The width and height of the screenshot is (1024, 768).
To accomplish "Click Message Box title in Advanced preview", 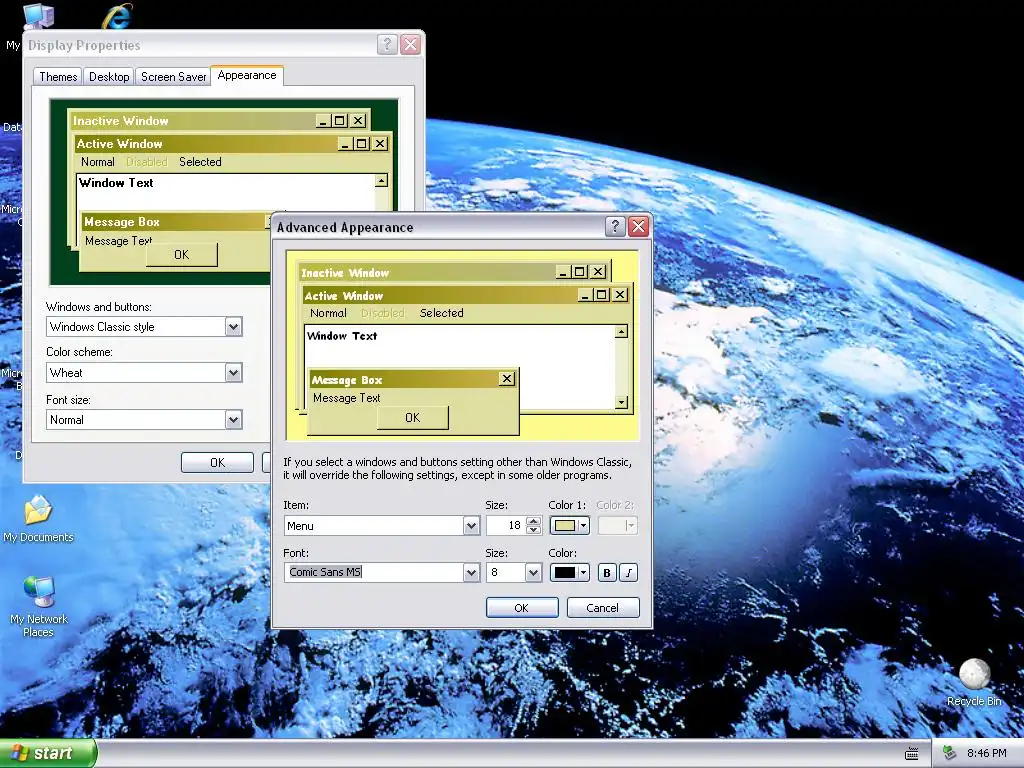I will (x=347, y=379).
